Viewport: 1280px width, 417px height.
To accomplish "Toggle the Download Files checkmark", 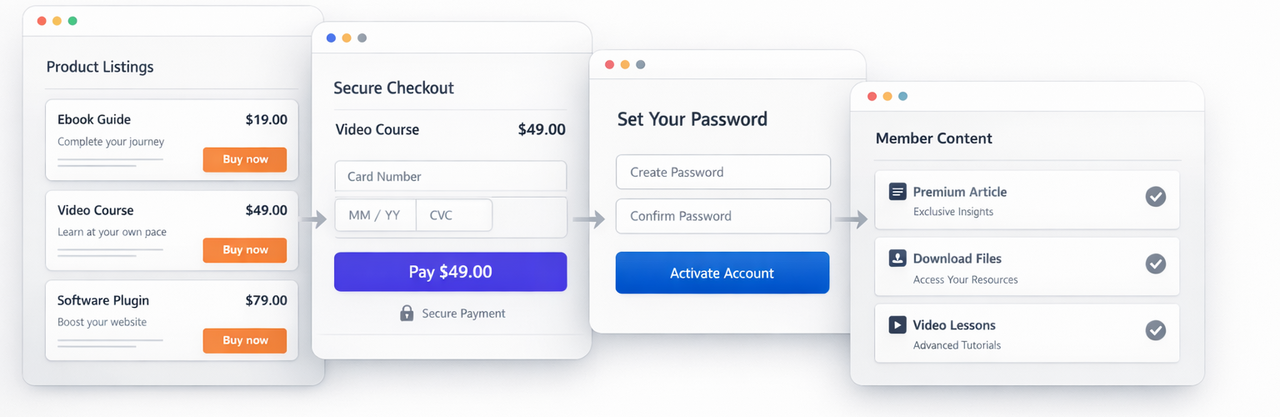I will [x=1155, y=264].
